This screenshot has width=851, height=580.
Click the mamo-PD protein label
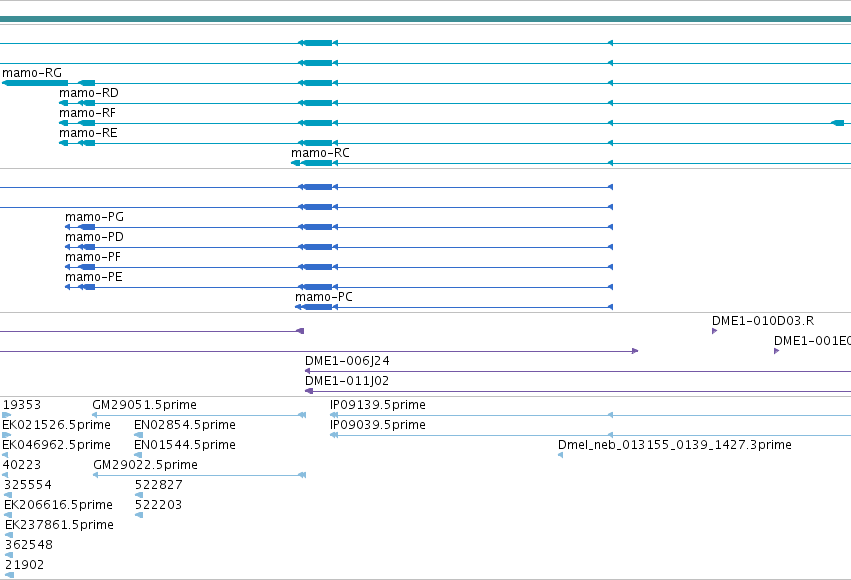point(94,237)
